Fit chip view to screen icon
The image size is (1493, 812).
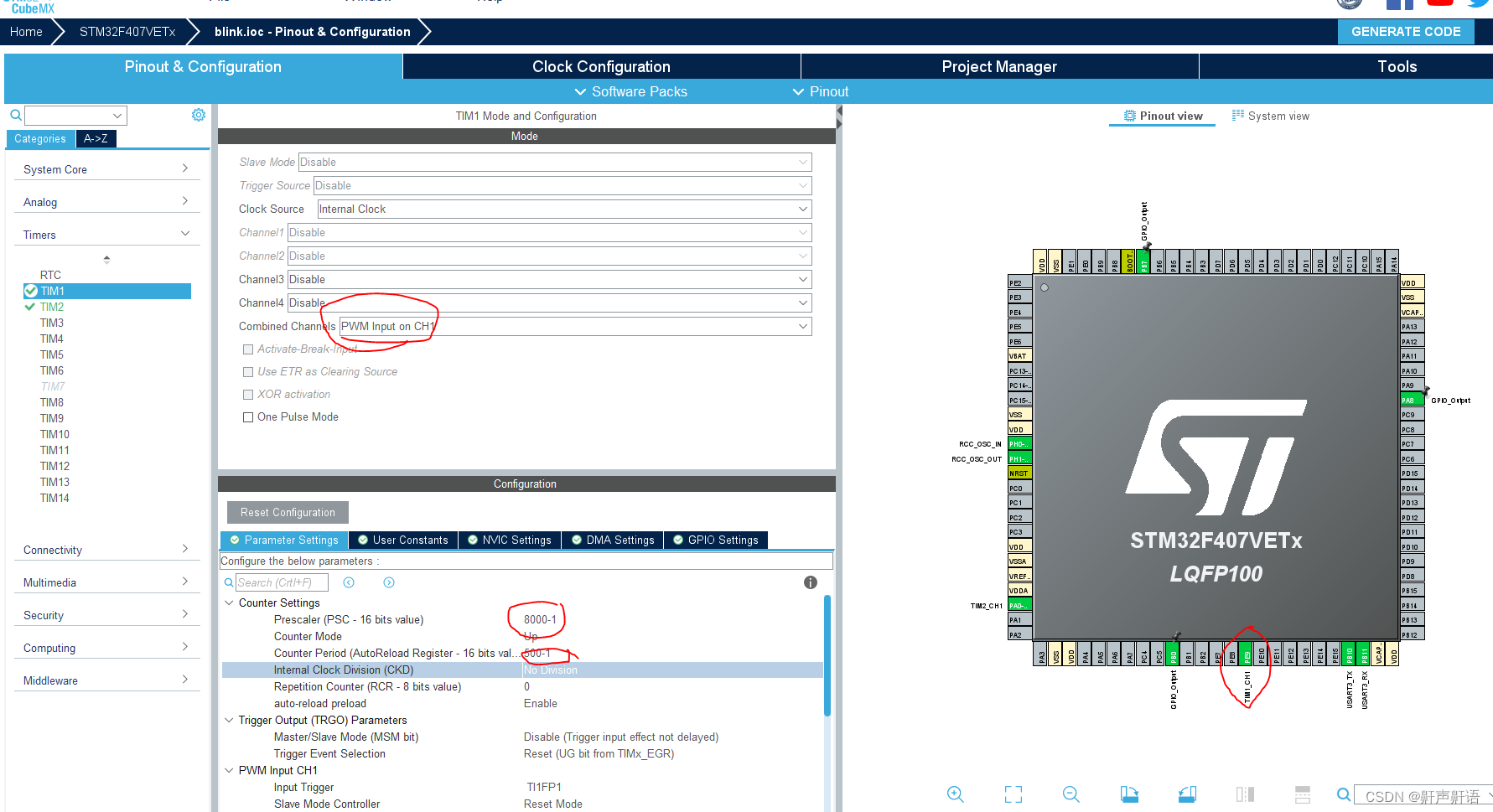coord(1013,794)
